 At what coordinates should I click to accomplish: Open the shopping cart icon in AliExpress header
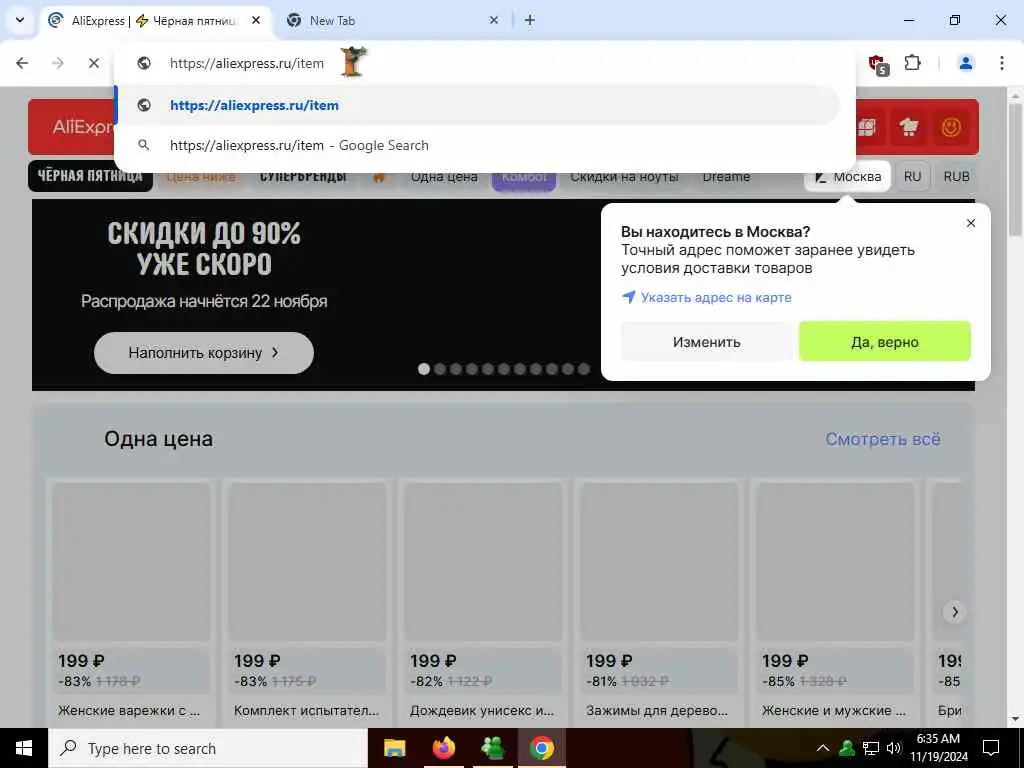point(908,127)
